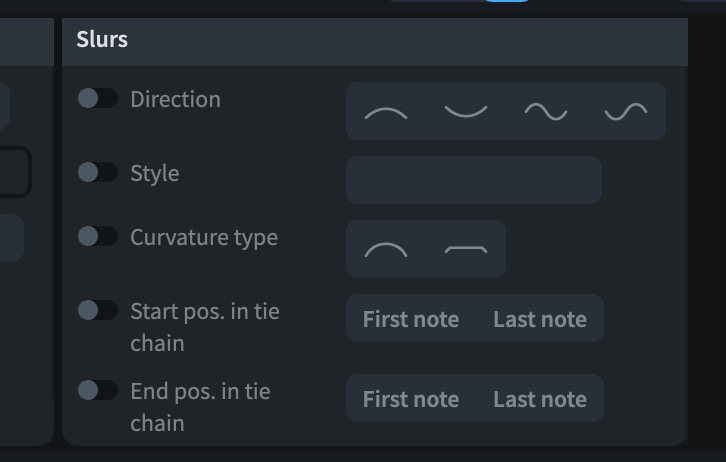Image resolution: width=726 pixels, height=462 pixels.
Task: Collapse the Slurs section header
Action: pos(375,42)
